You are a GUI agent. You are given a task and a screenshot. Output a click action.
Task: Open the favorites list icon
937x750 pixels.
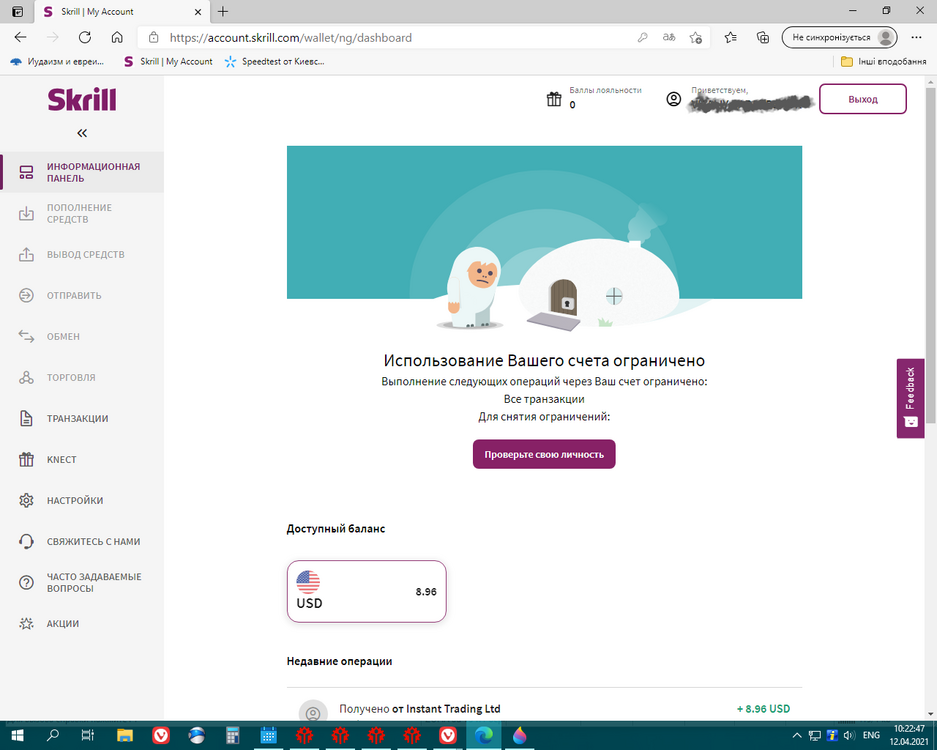click(x=730, y=38)
